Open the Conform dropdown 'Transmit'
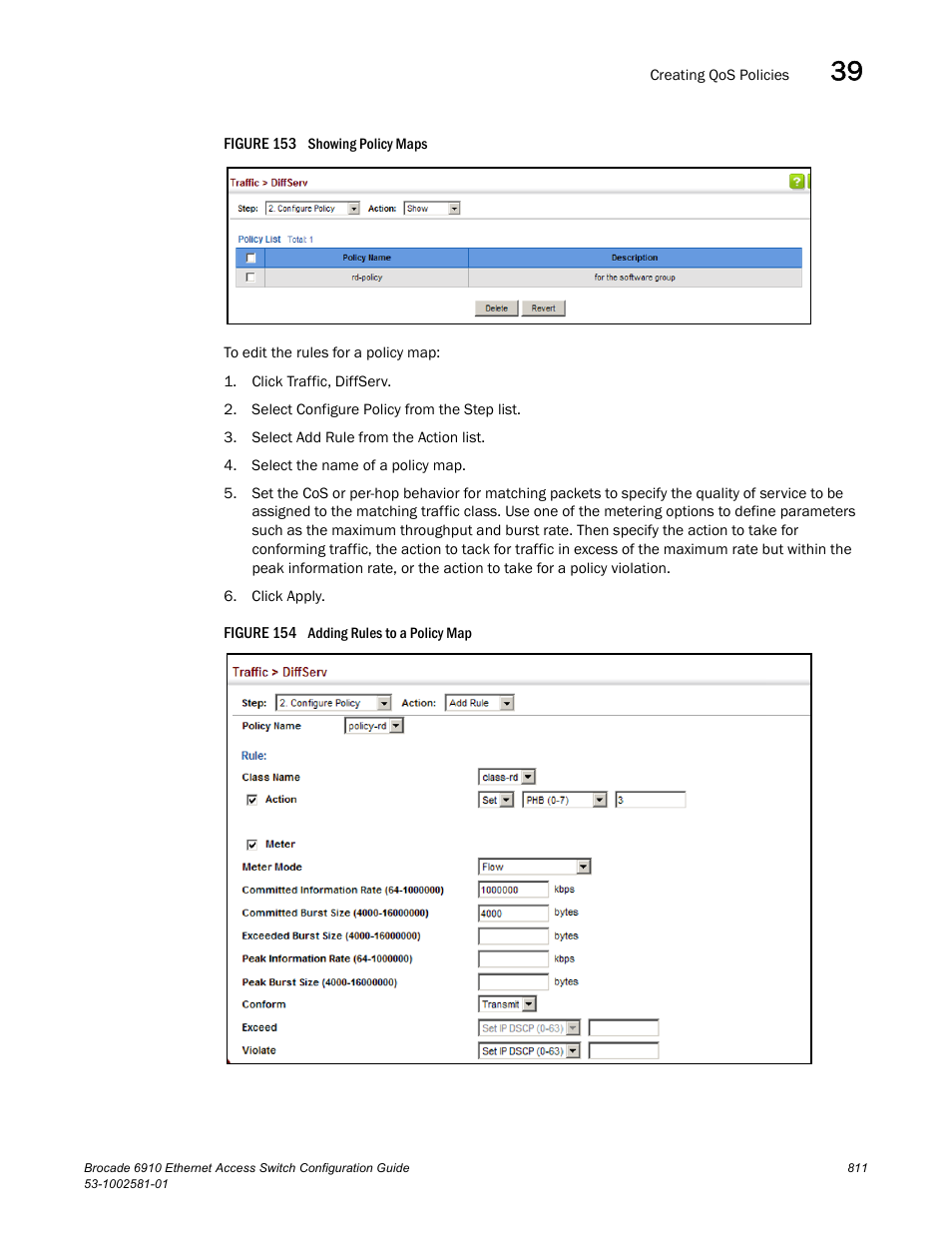This screenshot has height=1233, width=952. click(x=507, y=1004)
